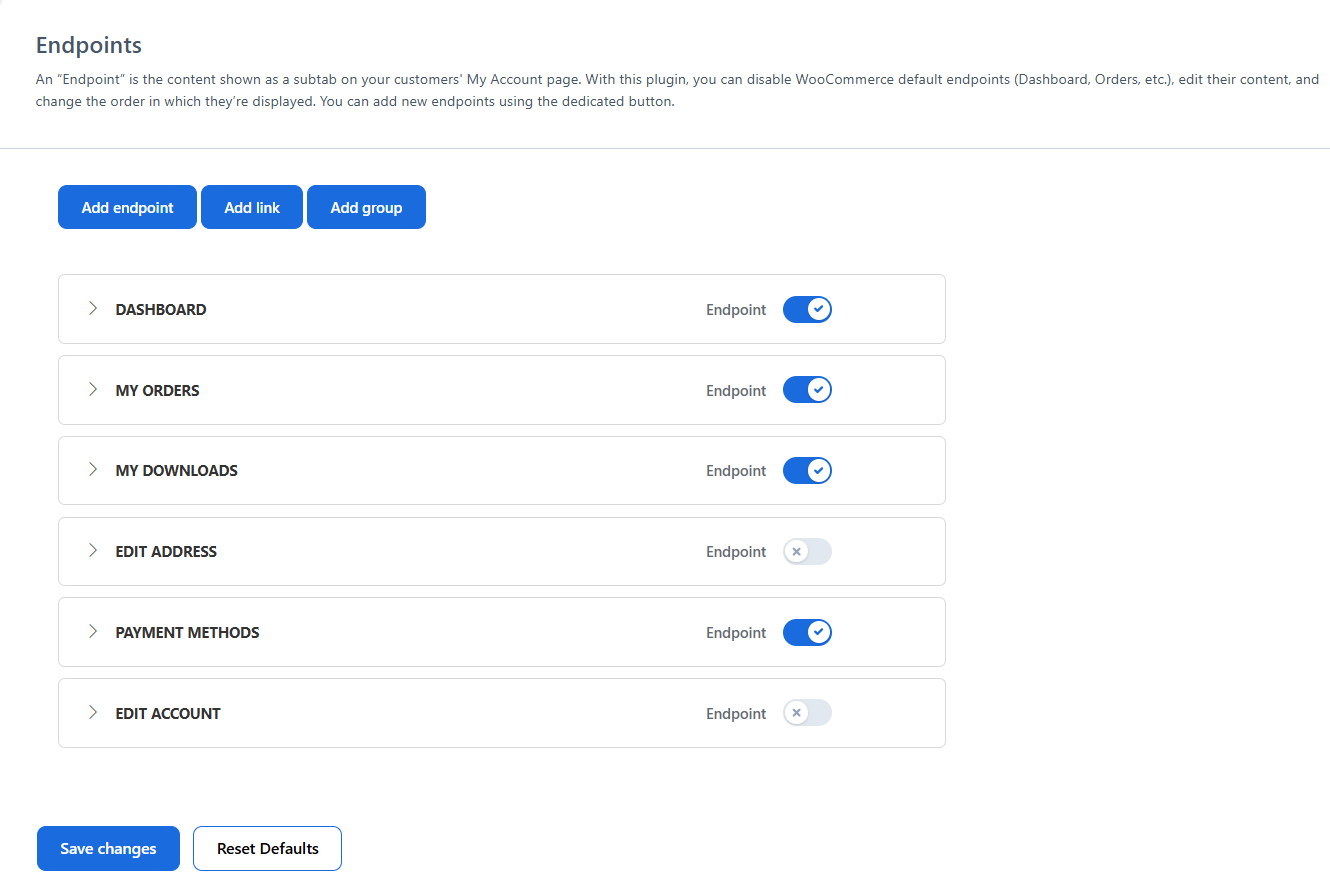Expand the EDIT ACCOUNT endpoint row
This screenshot has width=1330, height=875.
coord(92,713)
